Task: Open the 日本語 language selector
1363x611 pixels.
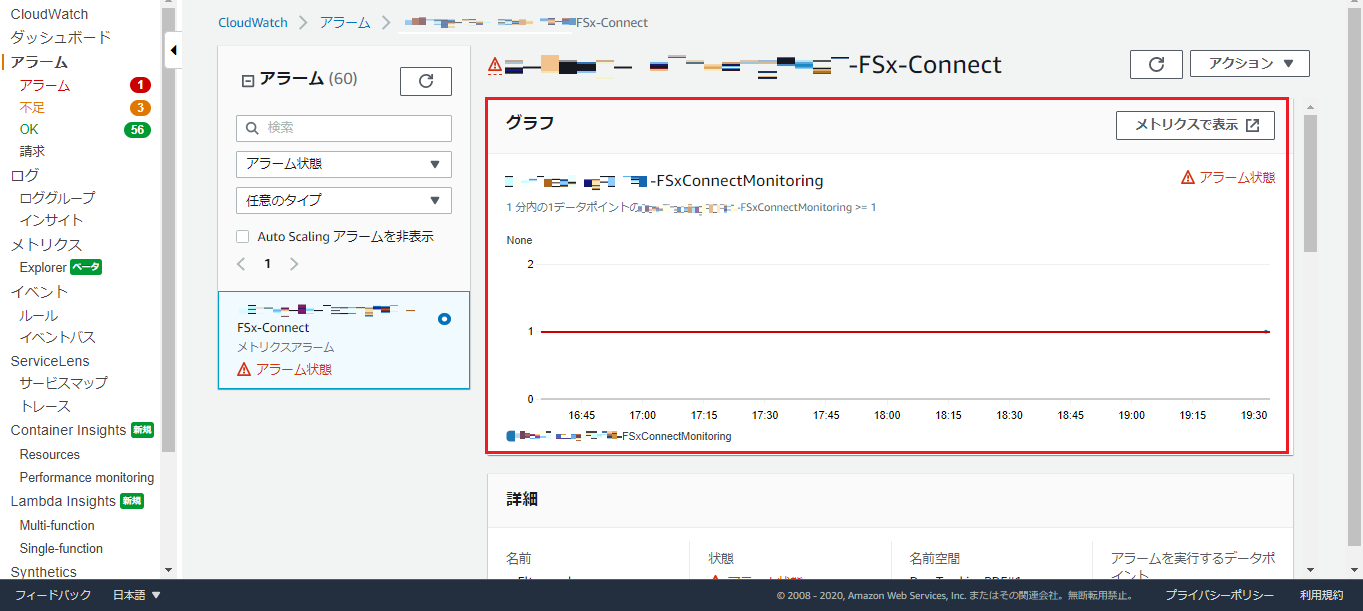Action: tap(136, 595)
